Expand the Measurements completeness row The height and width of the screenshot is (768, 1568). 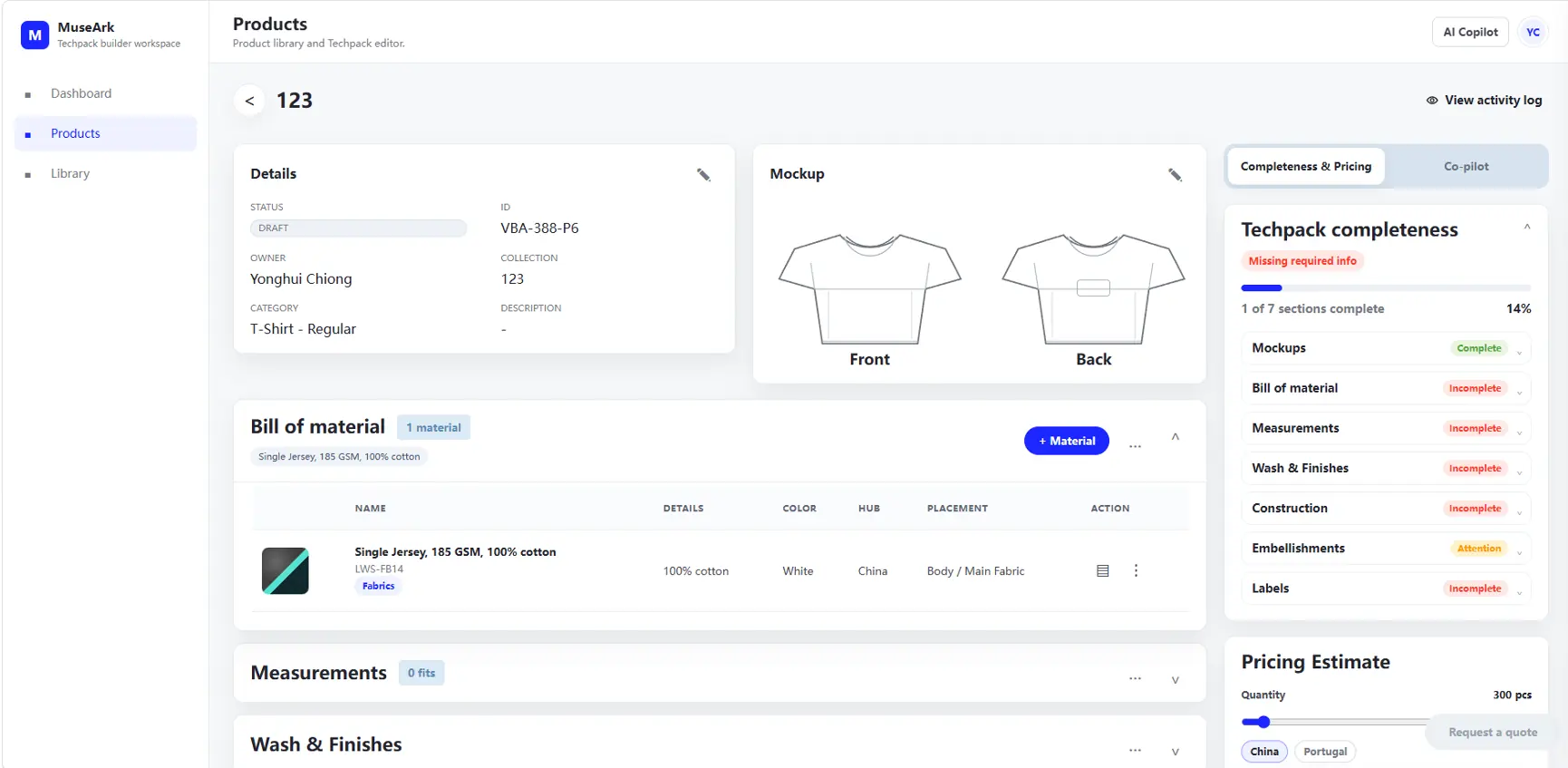coord(1519,433)
